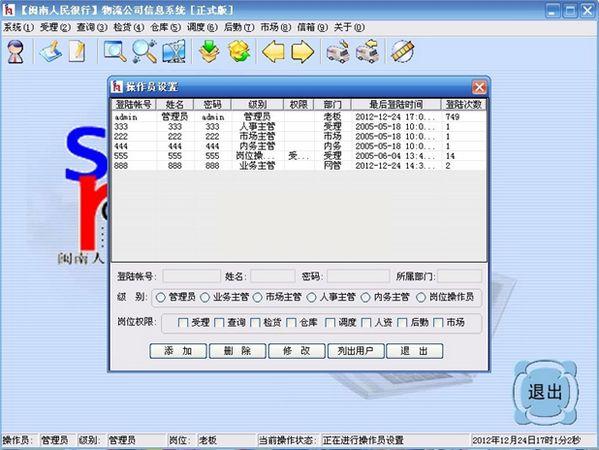Click the 所属部门 input field

[x=460, y=276]
